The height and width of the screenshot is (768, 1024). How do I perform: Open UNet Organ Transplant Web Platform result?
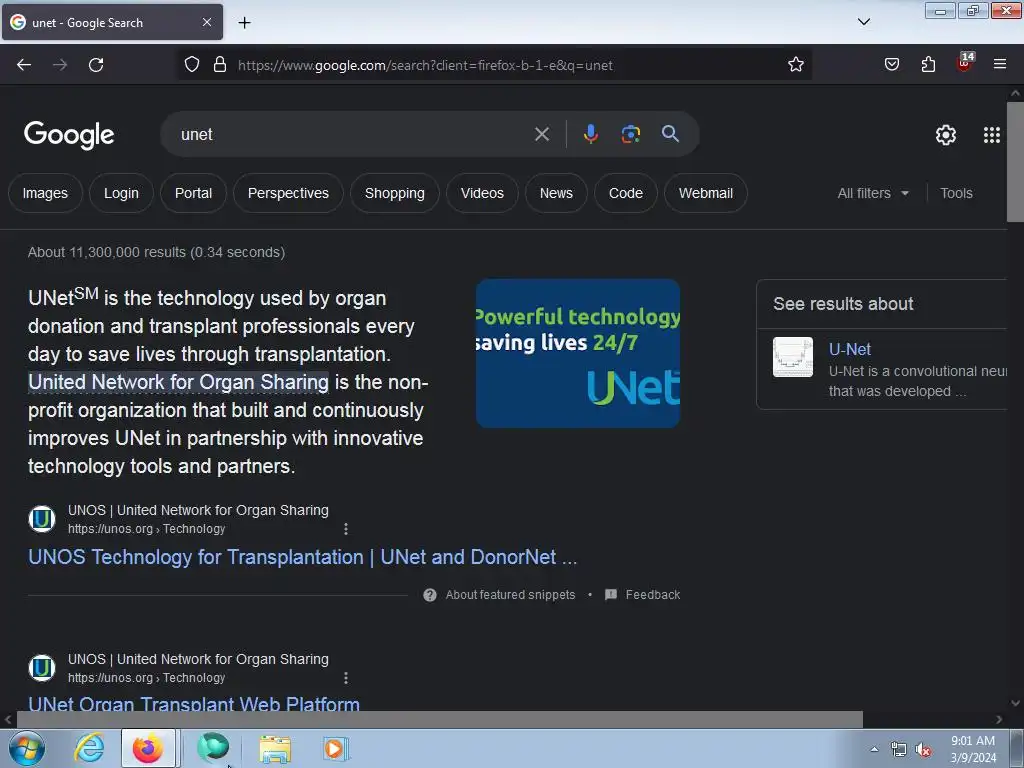tap(194, 703)
